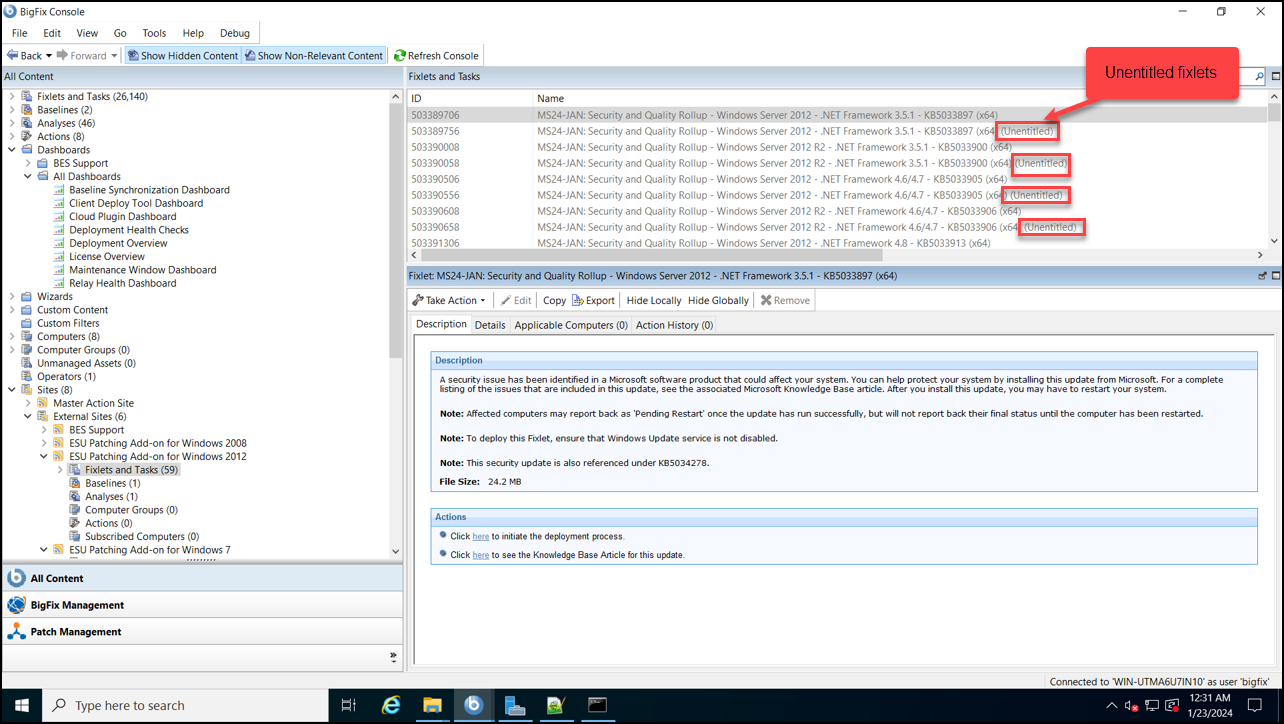Open the Take Action dropdown arrow
The height and width of the screenshot is (724, 1284).
483,300
